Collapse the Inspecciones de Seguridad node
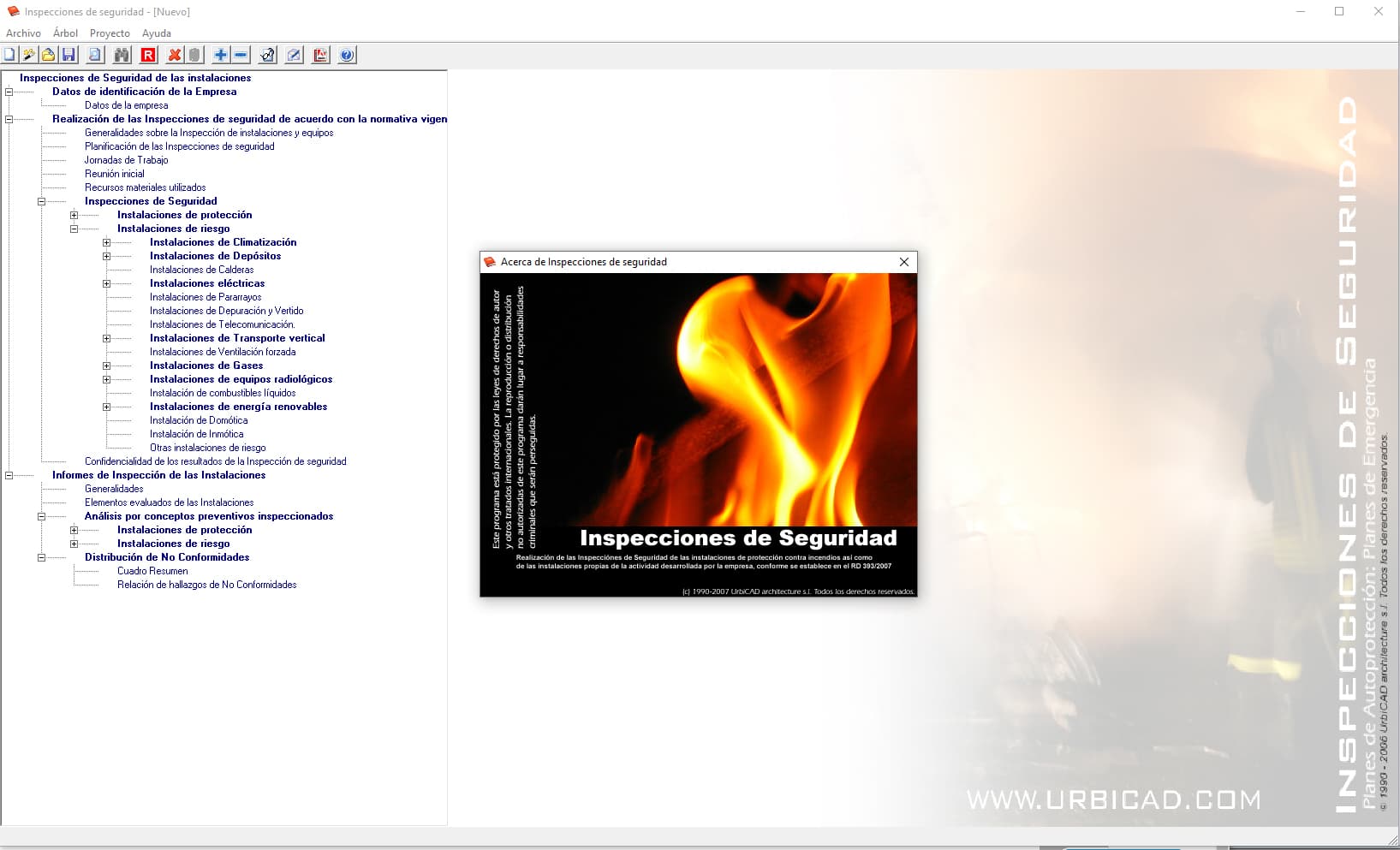 click(41, 201)
